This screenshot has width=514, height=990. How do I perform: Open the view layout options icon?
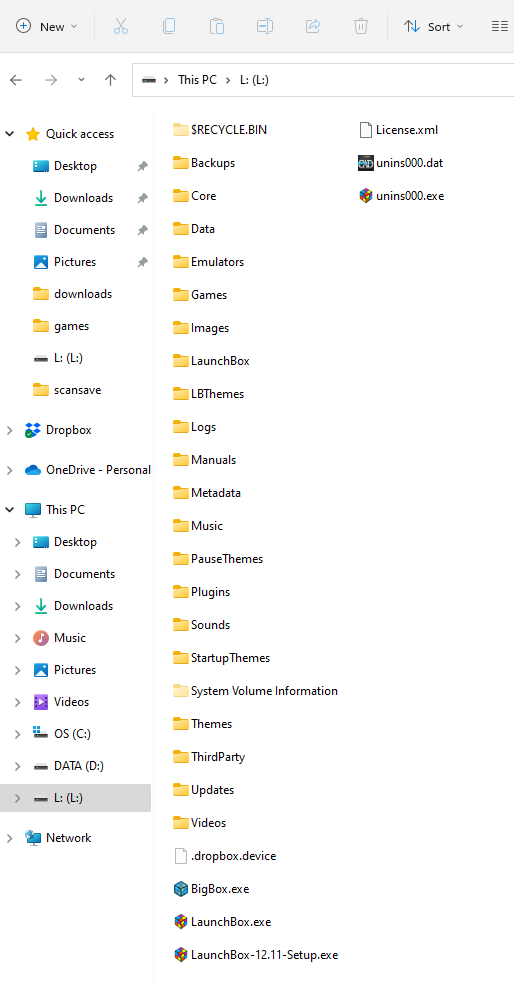[x=499, y=27]
